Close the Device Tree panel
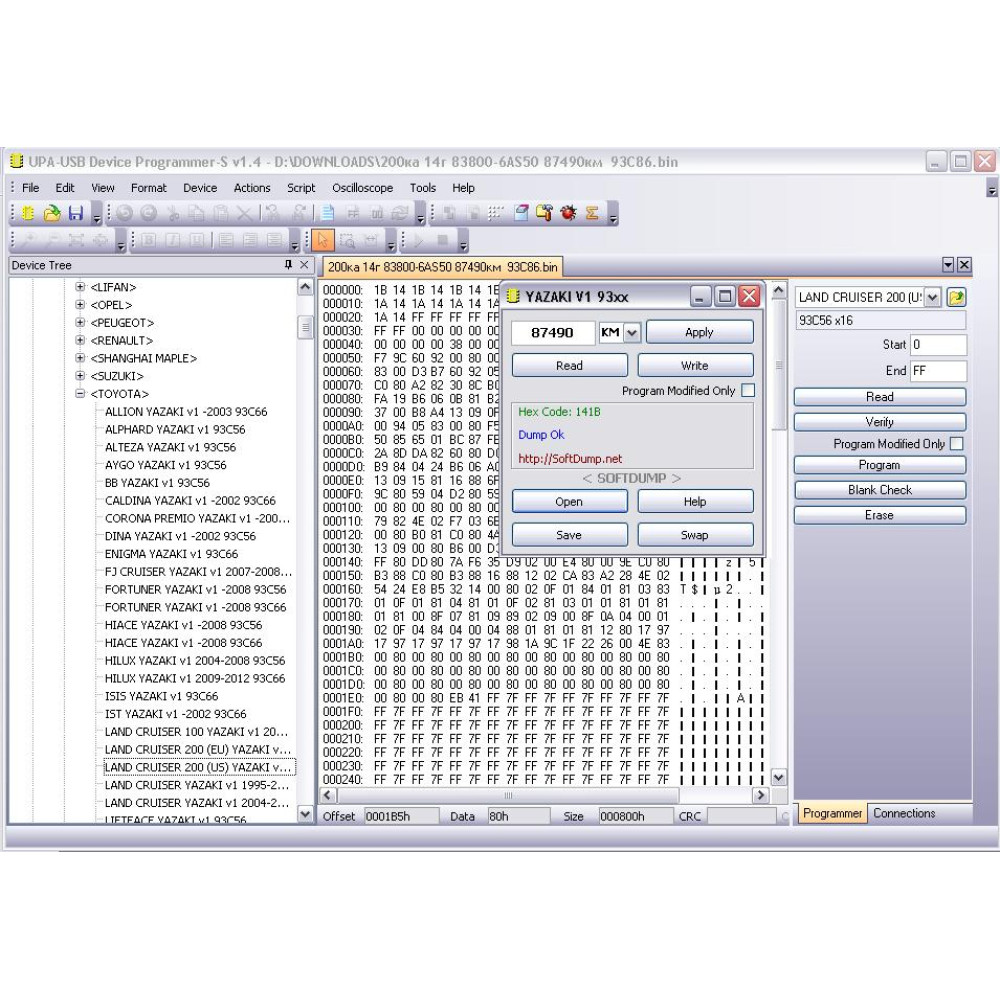The width and height of the screenshot is (1000, 1000). 304,265
